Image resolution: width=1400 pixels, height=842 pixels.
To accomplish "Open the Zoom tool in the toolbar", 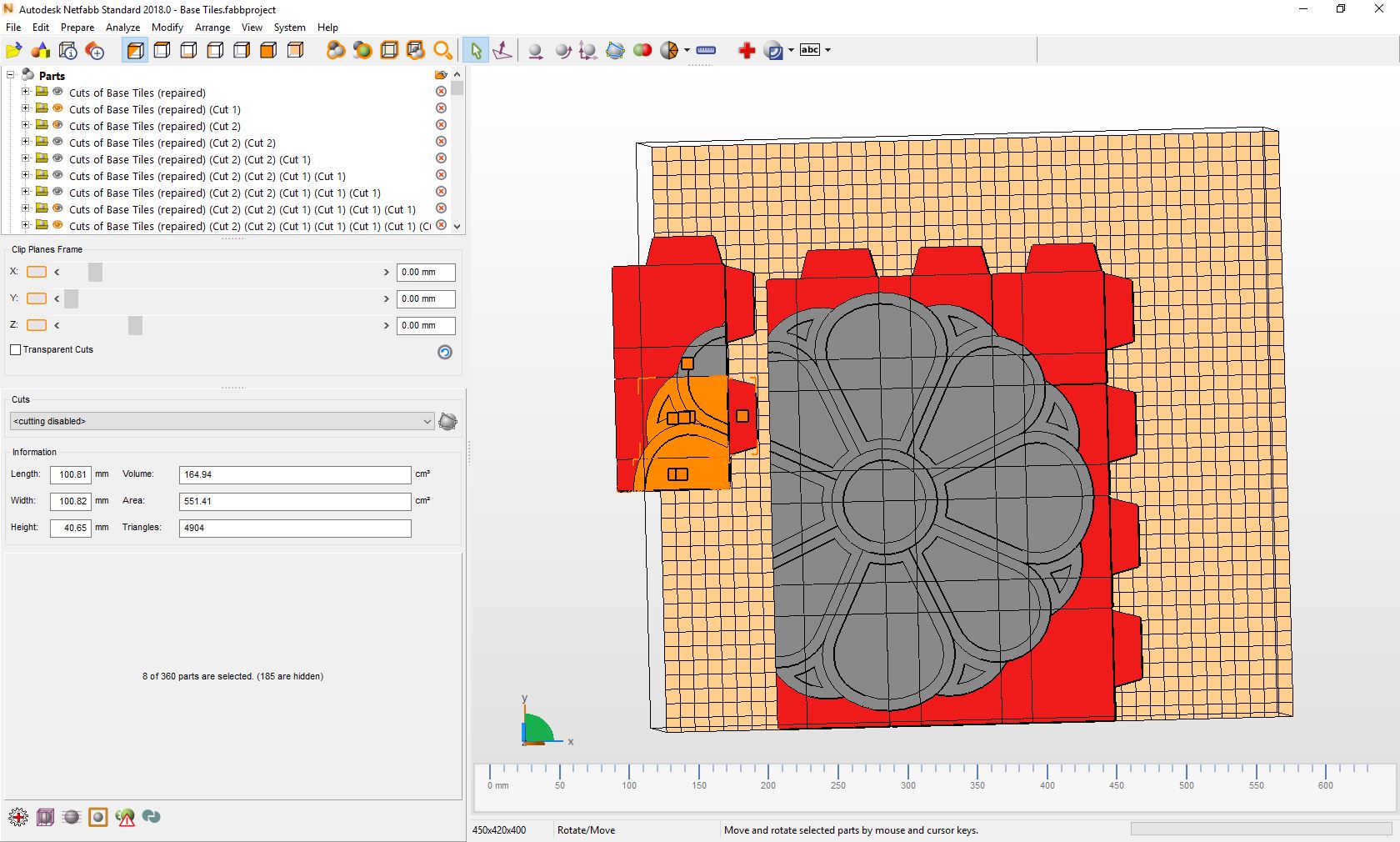I will coord(442,50).
